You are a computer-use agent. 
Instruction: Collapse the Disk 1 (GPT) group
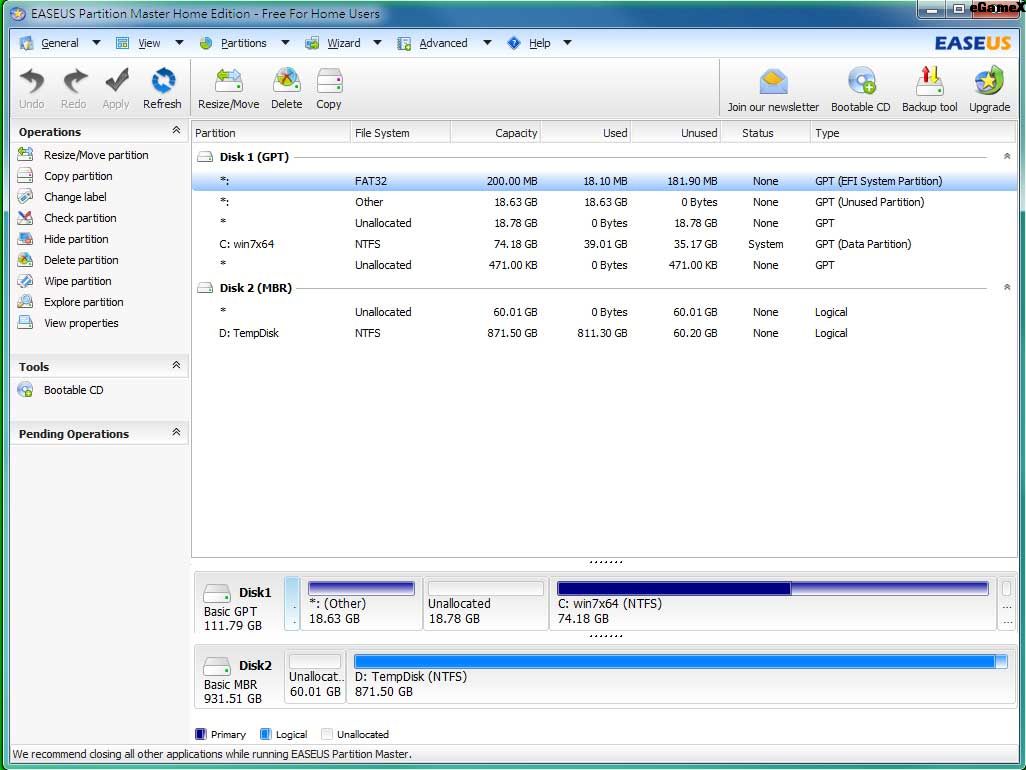click(x=1007, y=156)
